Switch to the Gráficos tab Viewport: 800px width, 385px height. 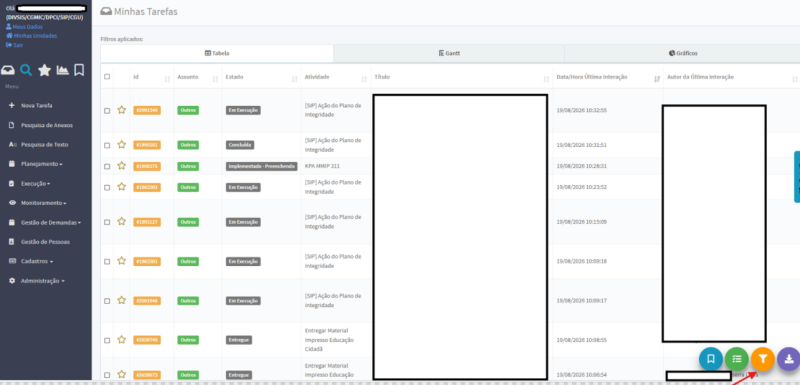683,53
